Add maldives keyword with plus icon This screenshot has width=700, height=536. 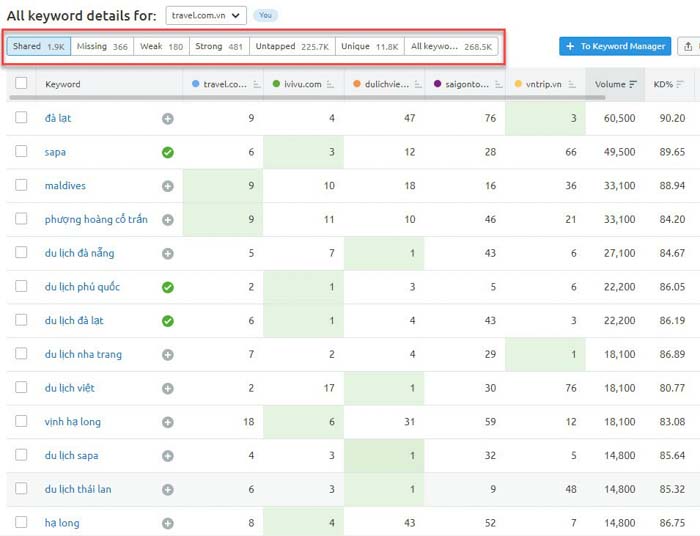pyautogui.click(x=168, y=186)
